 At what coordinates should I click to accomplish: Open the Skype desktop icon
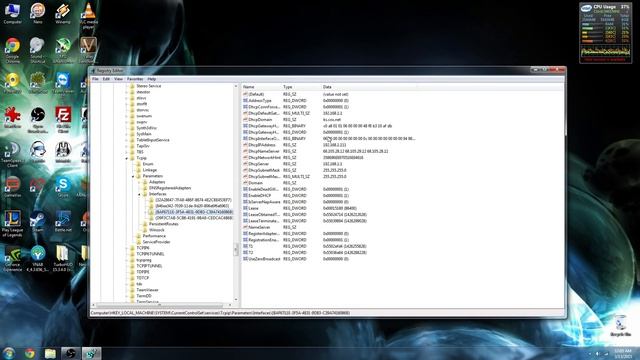[x=63, y=187]
